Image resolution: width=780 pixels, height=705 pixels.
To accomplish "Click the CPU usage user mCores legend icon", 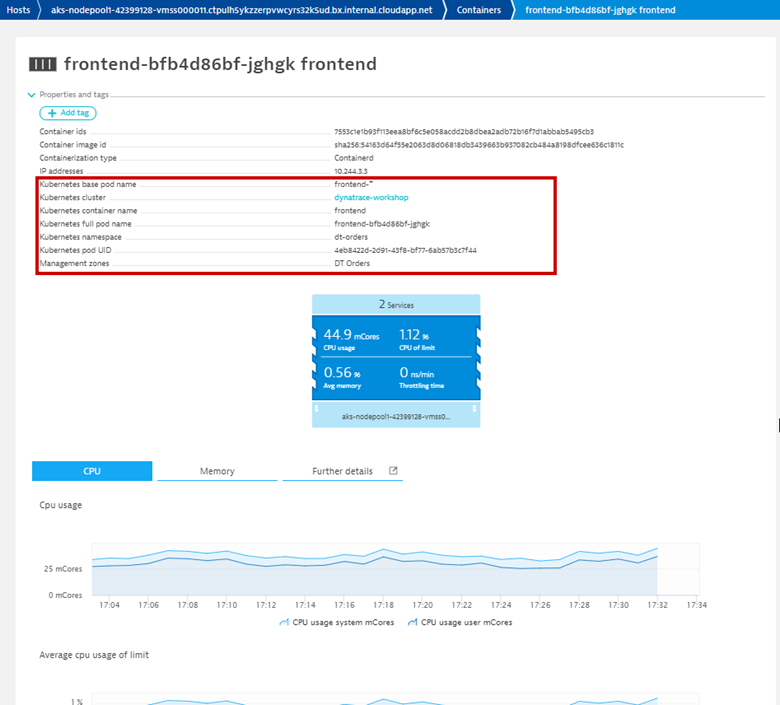I will tap(412, 622).
